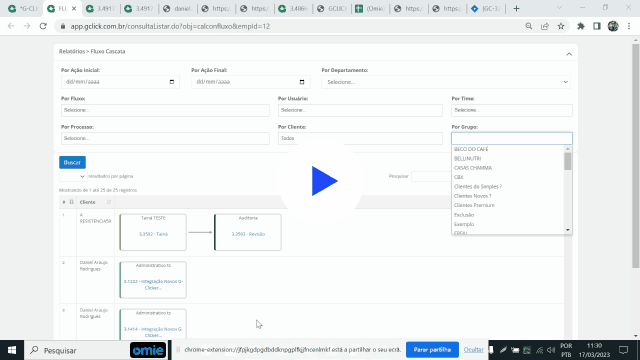Screen dimensions: 640x360
Task: Sort the table by # column icon
Action: tap(71, 202)
